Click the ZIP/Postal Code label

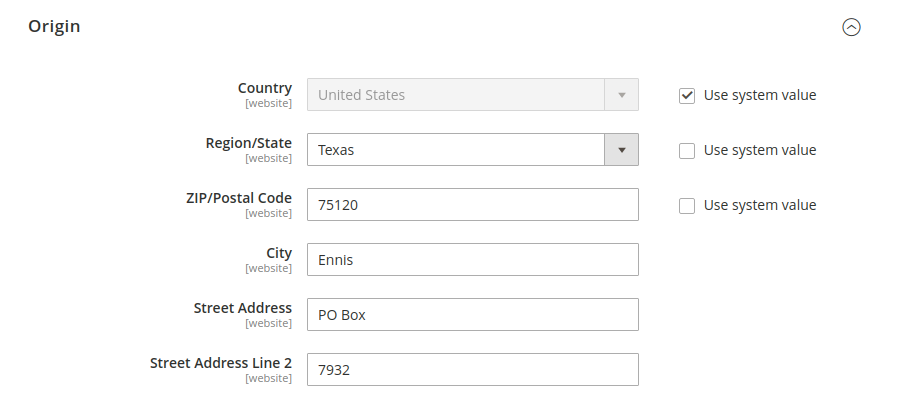tap(239, 199)
